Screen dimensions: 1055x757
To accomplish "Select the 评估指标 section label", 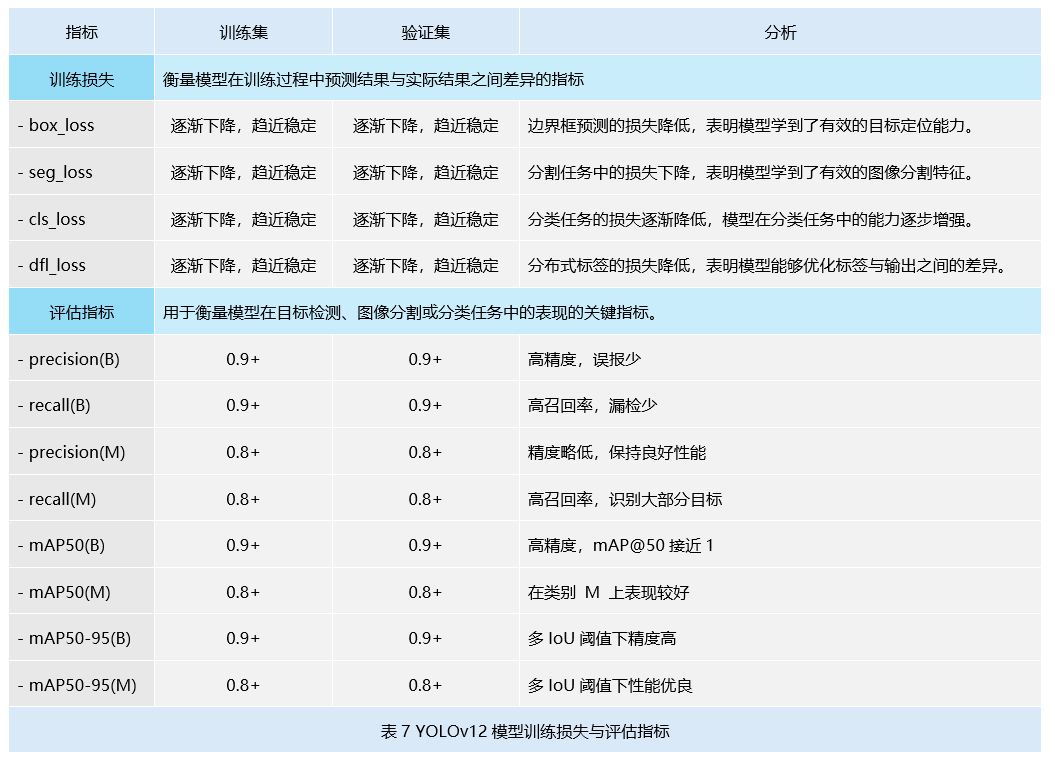I will (x=81, y=312).
